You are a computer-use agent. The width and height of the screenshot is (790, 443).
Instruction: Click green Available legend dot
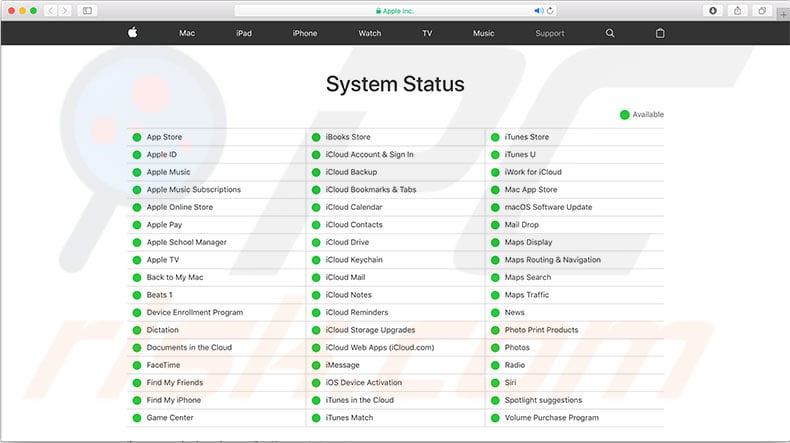624,115
